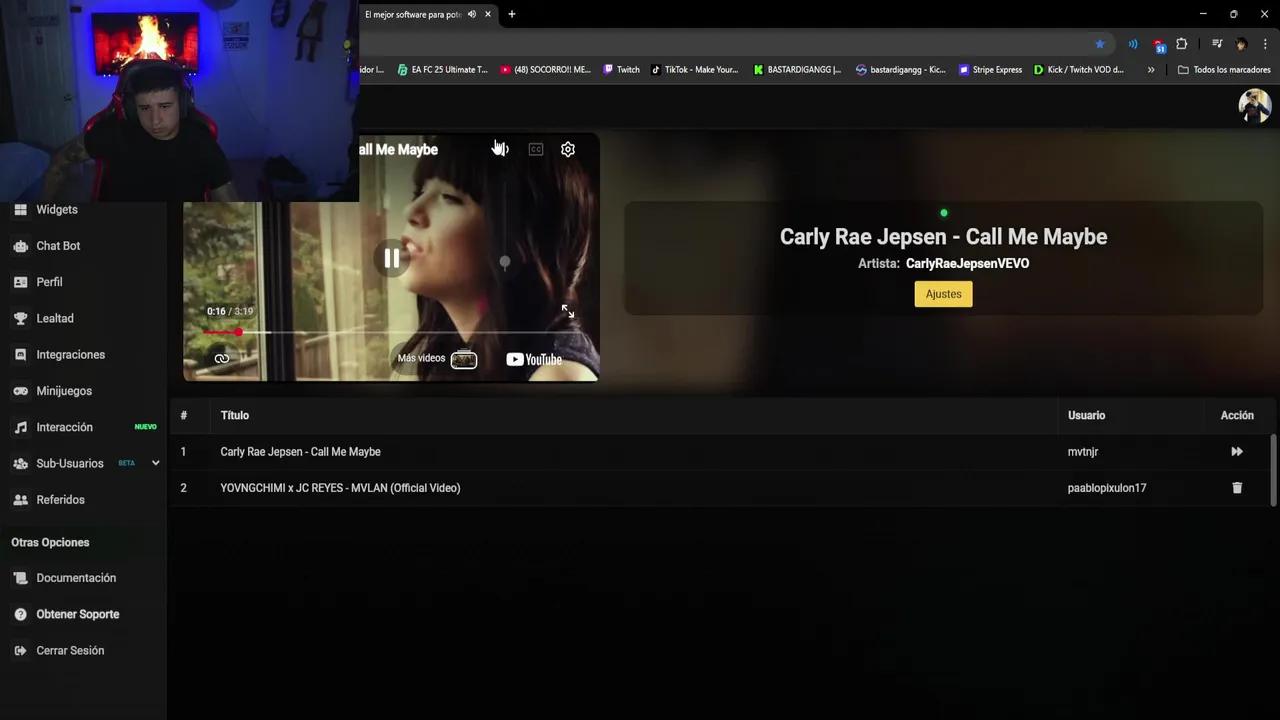1280x720 pixels.
Task: Open the Chrome three-dot menu
Action: coord(1266,44)
